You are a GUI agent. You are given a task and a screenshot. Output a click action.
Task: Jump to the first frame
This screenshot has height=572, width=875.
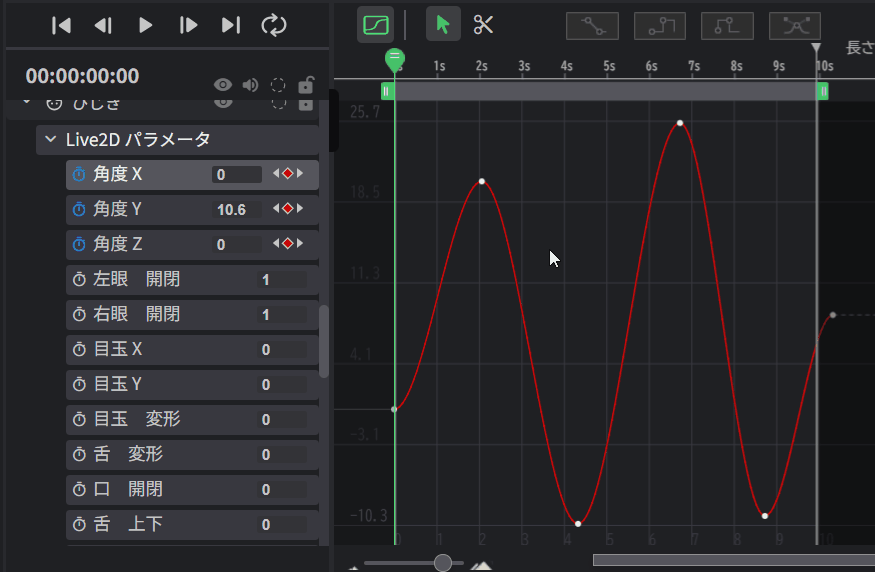coord(61,25)
